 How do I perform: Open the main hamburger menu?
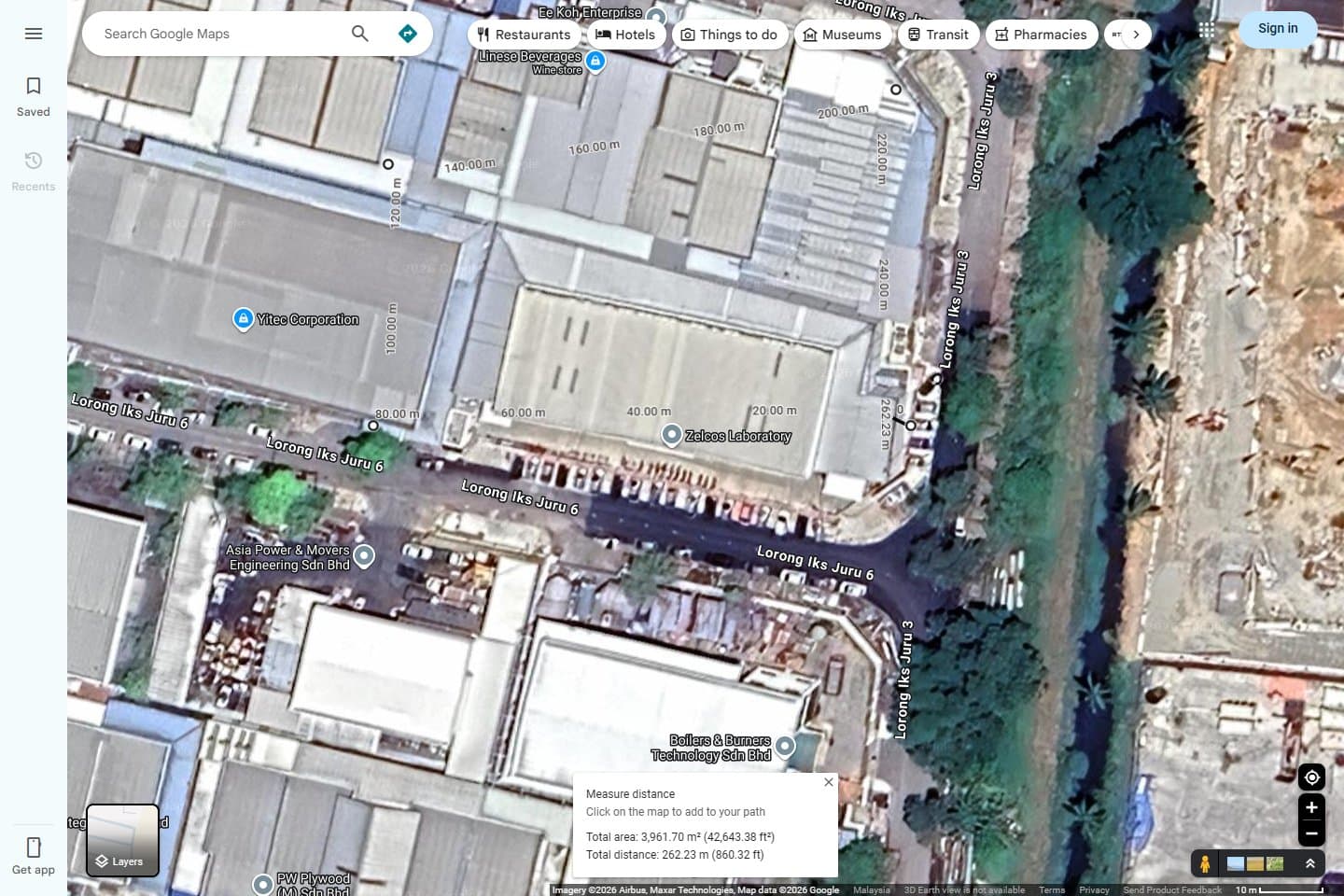(x=34, y=34)
